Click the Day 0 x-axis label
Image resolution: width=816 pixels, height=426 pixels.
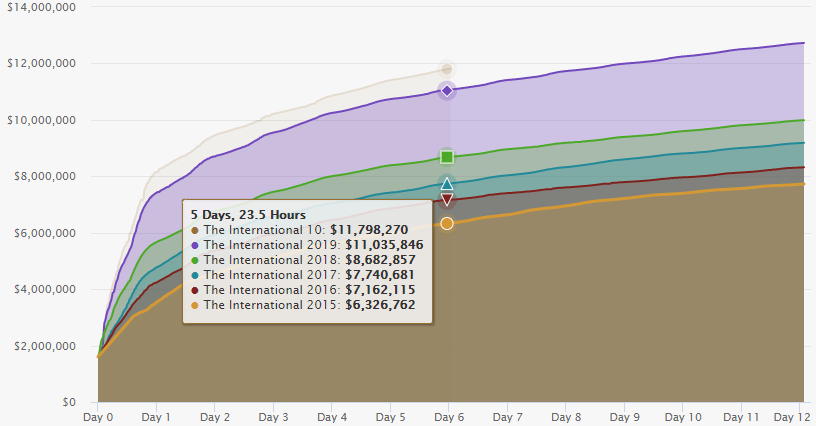(x=98, y=417)
